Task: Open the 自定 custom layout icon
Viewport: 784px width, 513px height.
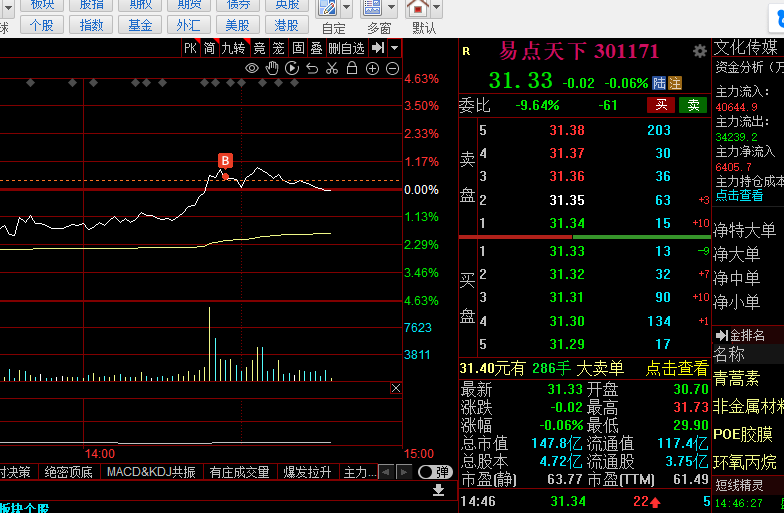Action: coord(328,8)
